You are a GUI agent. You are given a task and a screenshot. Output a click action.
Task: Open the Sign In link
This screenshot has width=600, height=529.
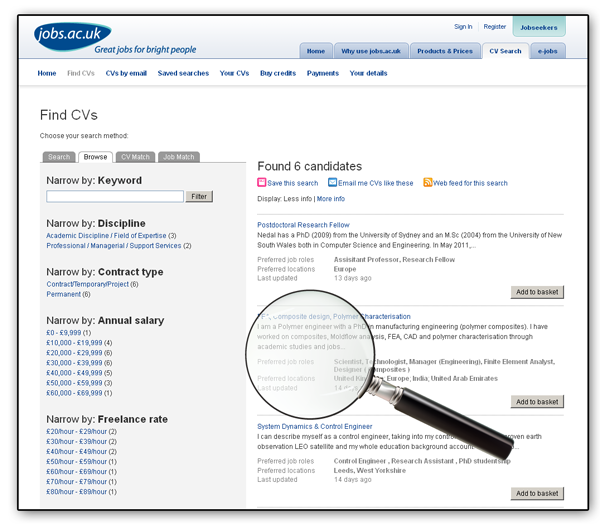click(x=463, y=26)
